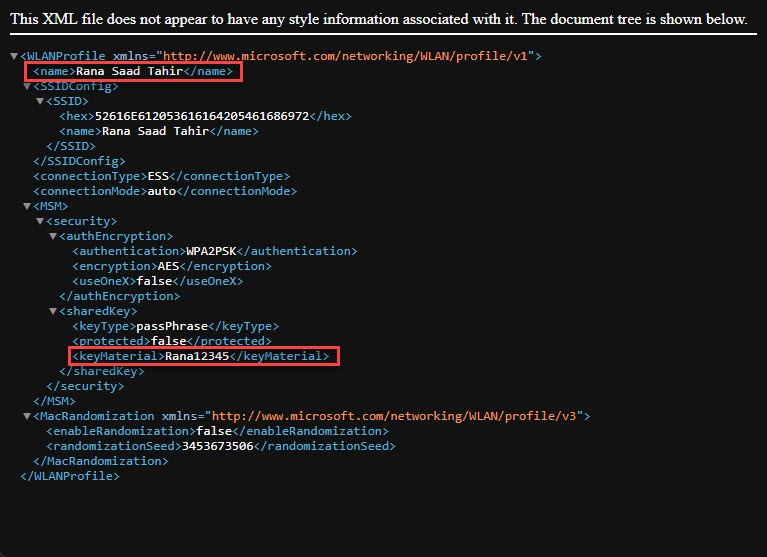The height and width of the screenshot is (557, 767).
Task: Click the connectionType ESS line
Action: click(x=161, y=176)
